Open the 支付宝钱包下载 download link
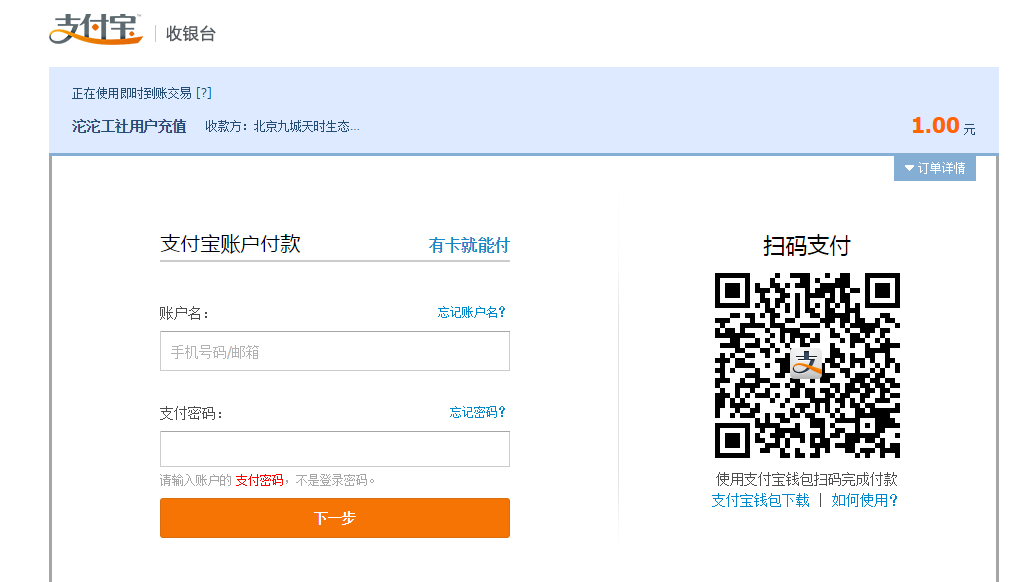The image size is (1013, 582). tap(760, 500)
